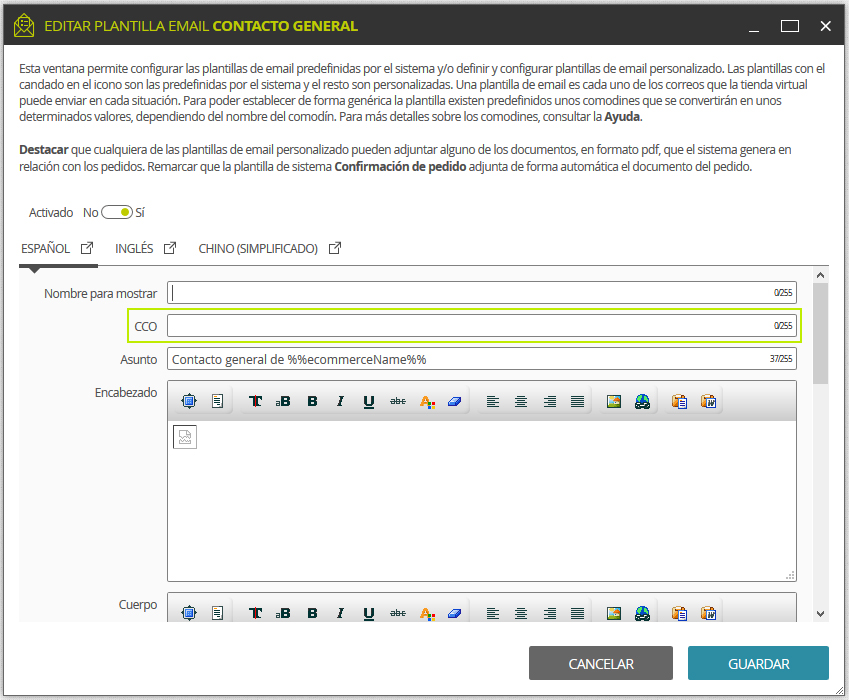Click Italic in Encabezado toolbar
This screenshot has width=849, height=700.
tap(340, 401)
